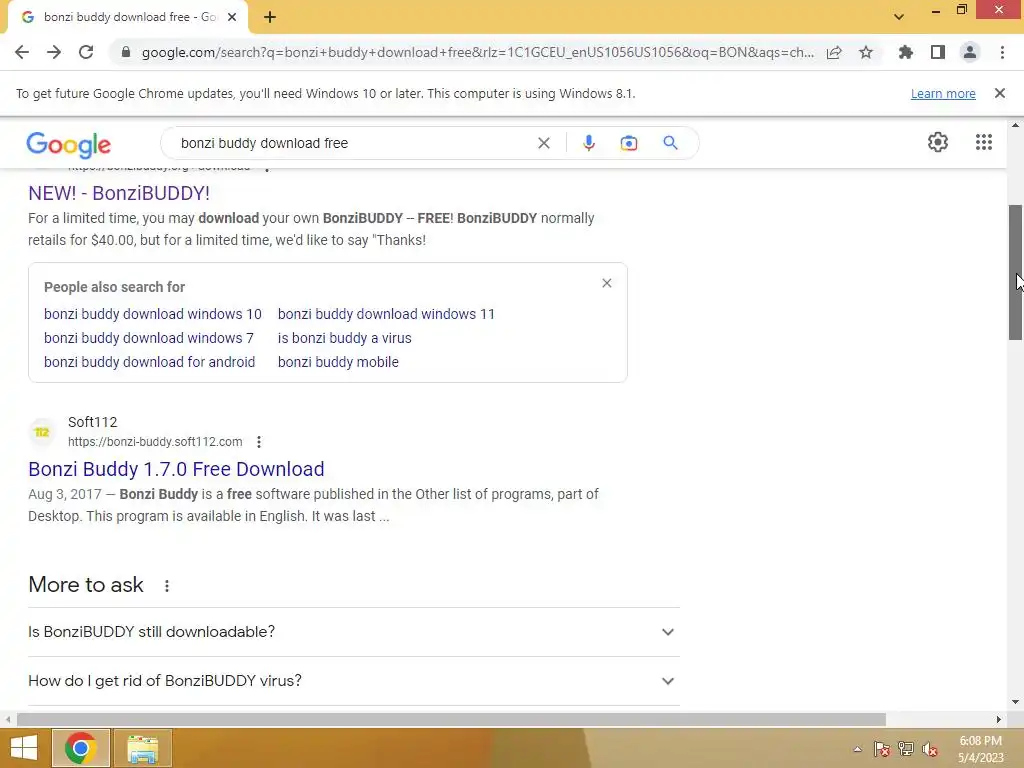Click the vertical scrollbar thumb
Screen dimensions: 1024x768
(x=1016, y=272)
